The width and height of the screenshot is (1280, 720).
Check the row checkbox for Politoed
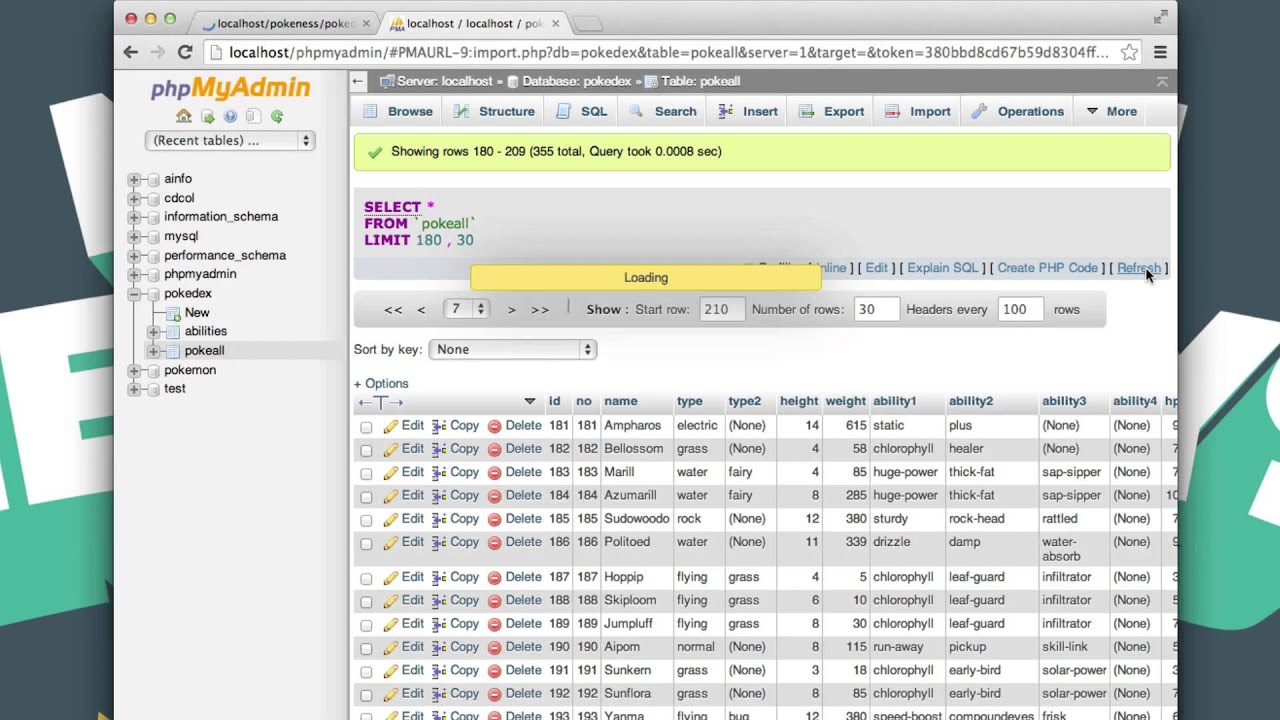(366, 544)
